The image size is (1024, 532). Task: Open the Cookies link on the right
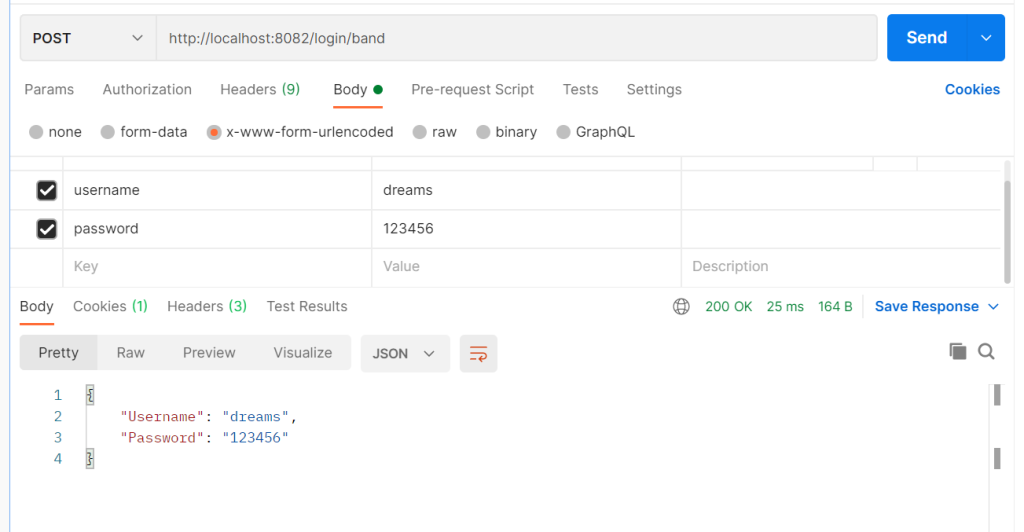pyautogui.click(x=972, y=90)
